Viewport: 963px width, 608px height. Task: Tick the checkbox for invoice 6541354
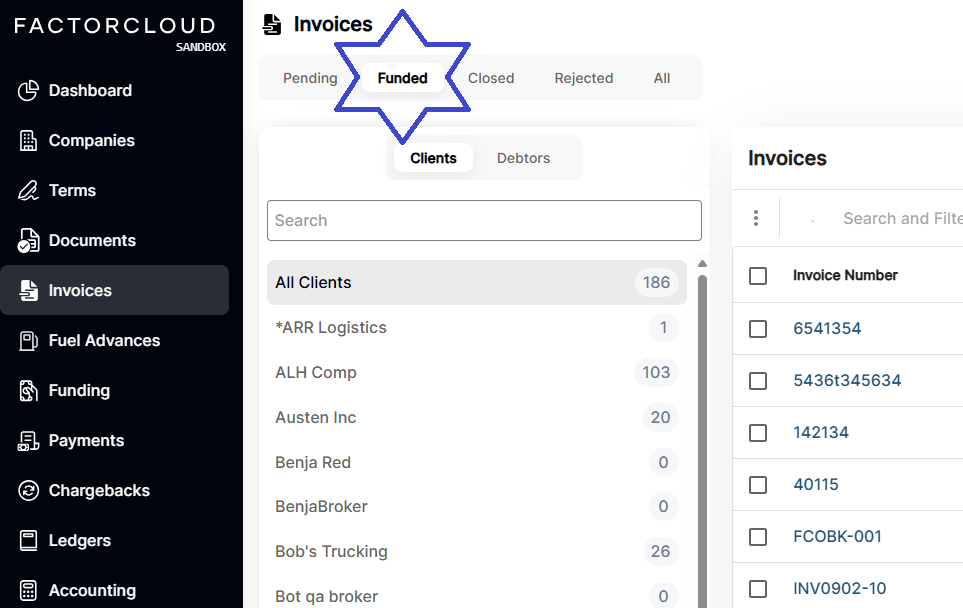pyautogui.click(x=758, y=329)
